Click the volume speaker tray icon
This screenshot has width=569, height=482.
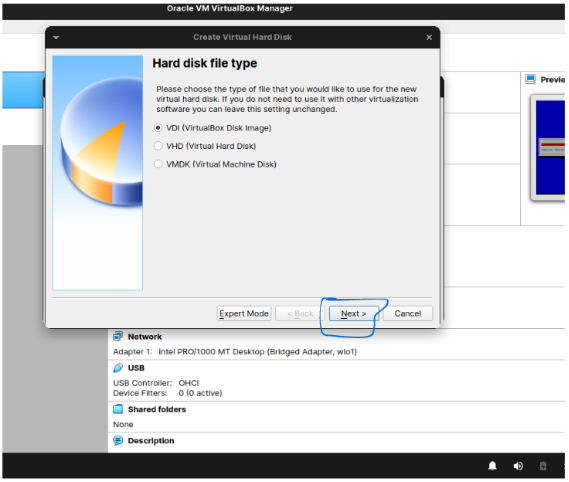518,466
